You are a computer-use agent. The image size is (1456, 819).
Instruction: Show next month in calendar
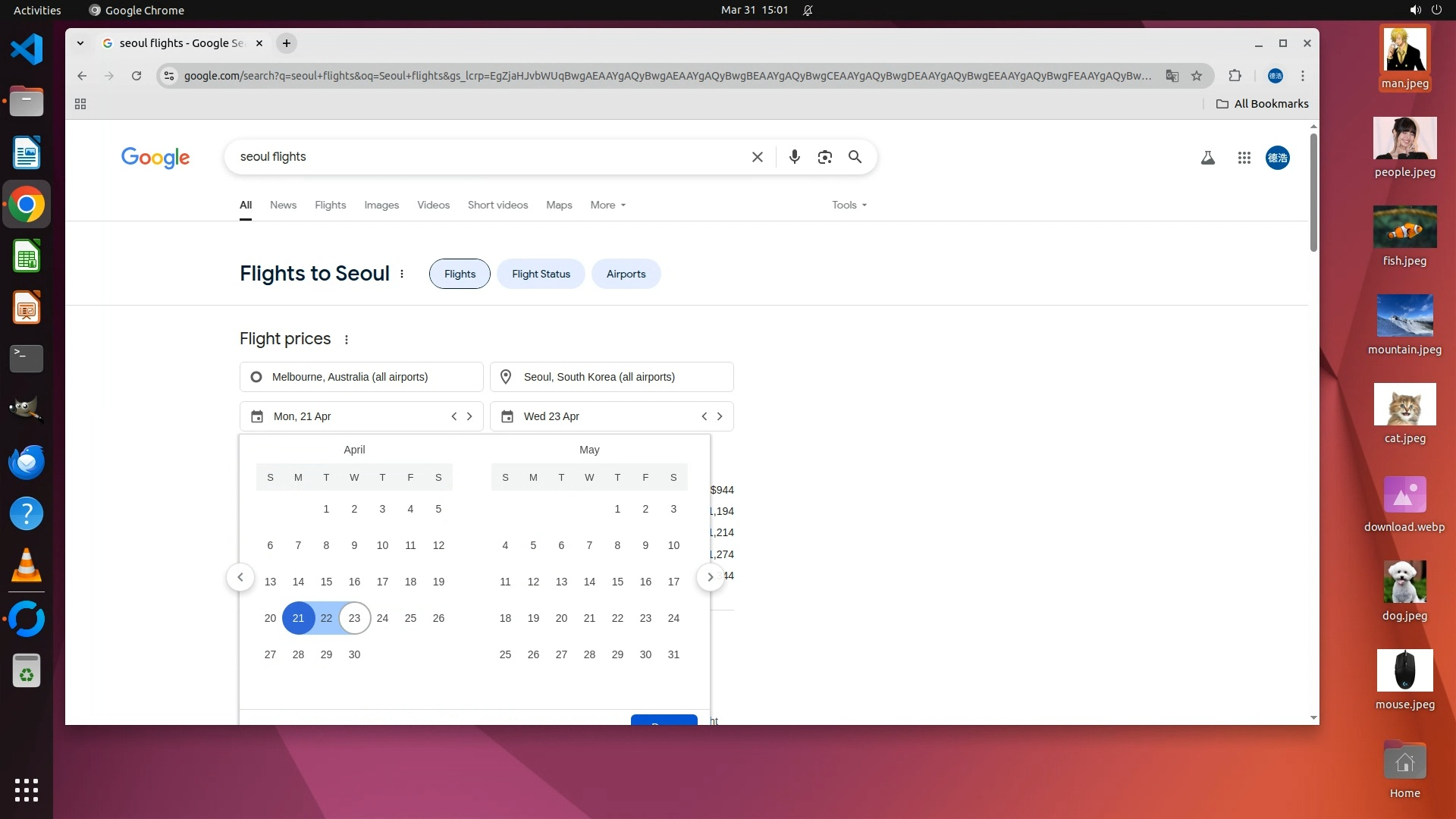click(x=710, y=577)
